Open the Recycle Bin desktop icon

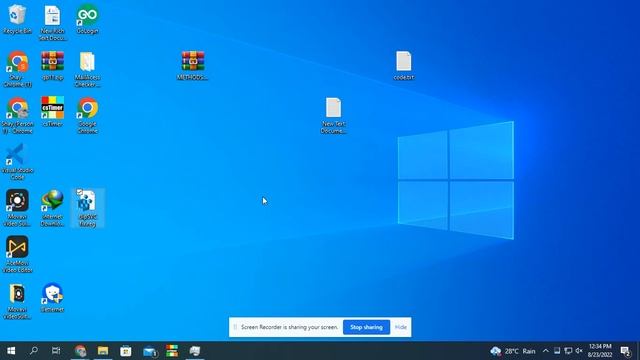(17, 19)
